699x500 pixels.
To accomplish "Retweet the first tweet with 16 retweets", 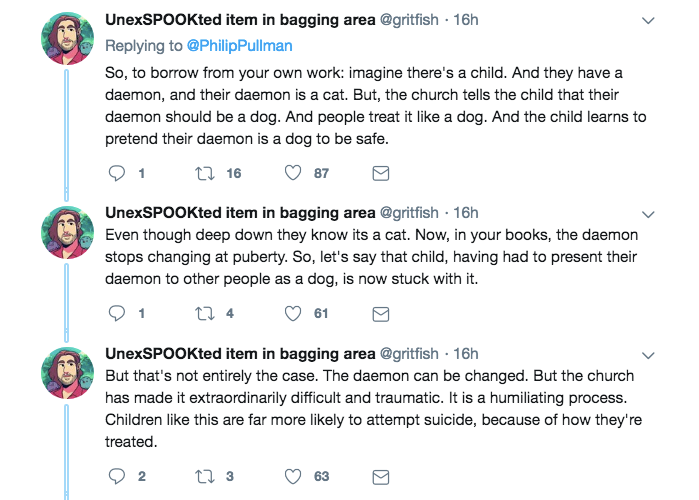I will tap(203, 173).
